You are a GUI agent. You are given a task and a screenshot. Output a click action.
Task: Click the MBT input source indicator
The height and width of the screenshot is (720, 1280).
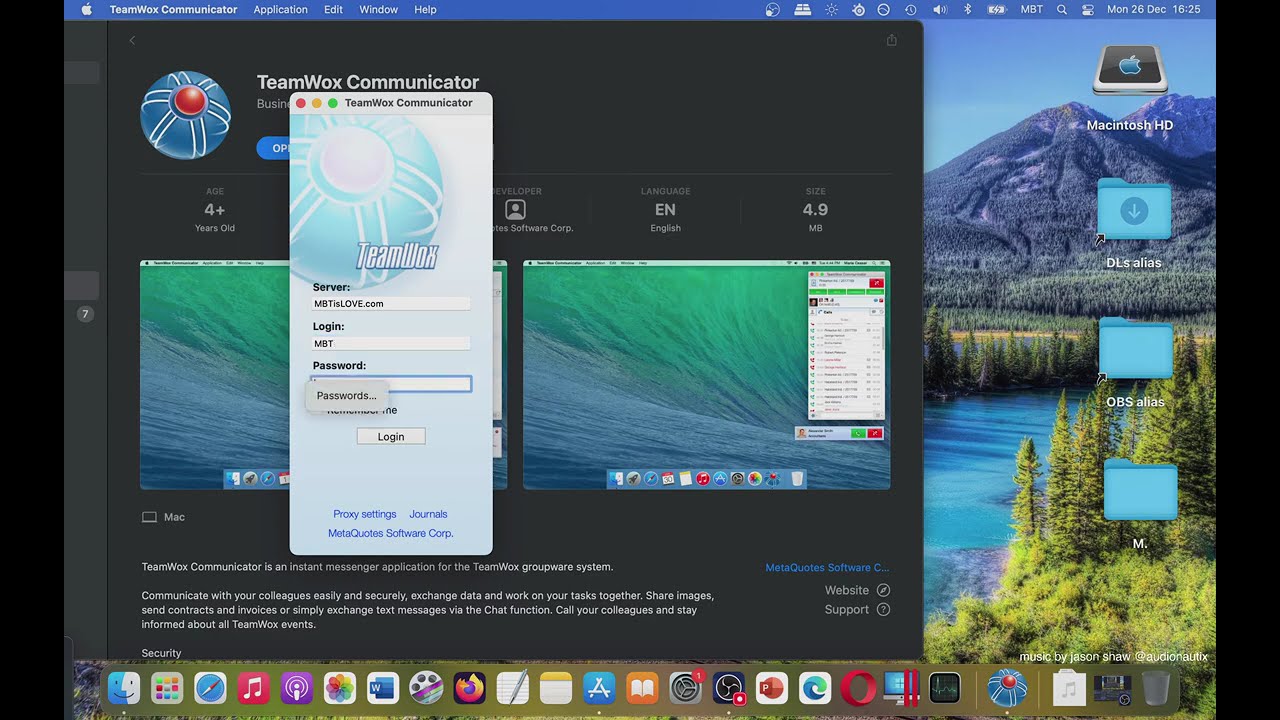(1031, 9)
